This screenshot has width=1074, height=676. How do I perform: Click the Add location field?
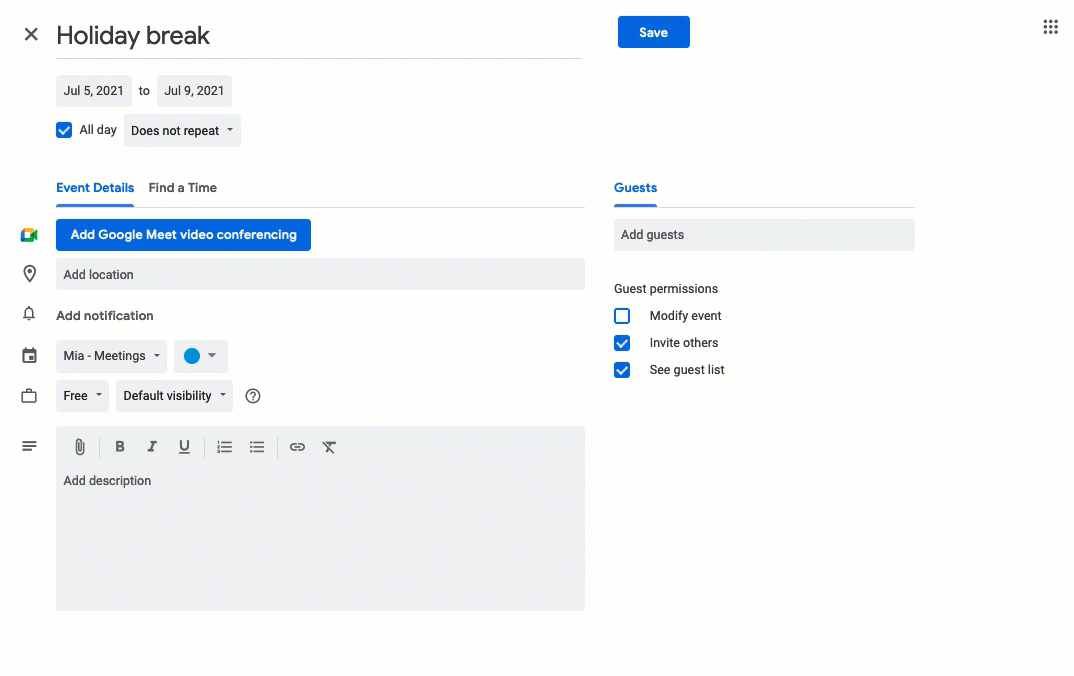tap(321, 274)
